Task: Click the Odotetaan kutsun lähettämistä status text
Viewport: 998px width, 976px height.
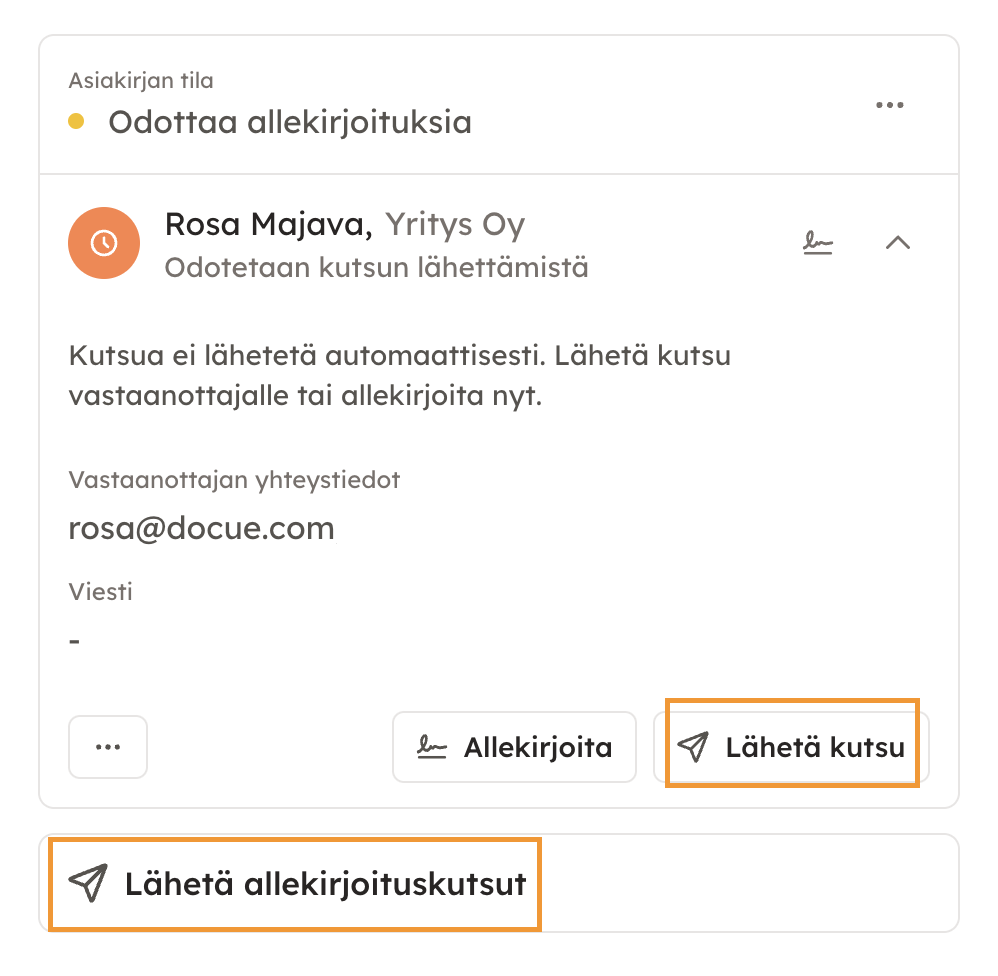Action: coord(376,268)
